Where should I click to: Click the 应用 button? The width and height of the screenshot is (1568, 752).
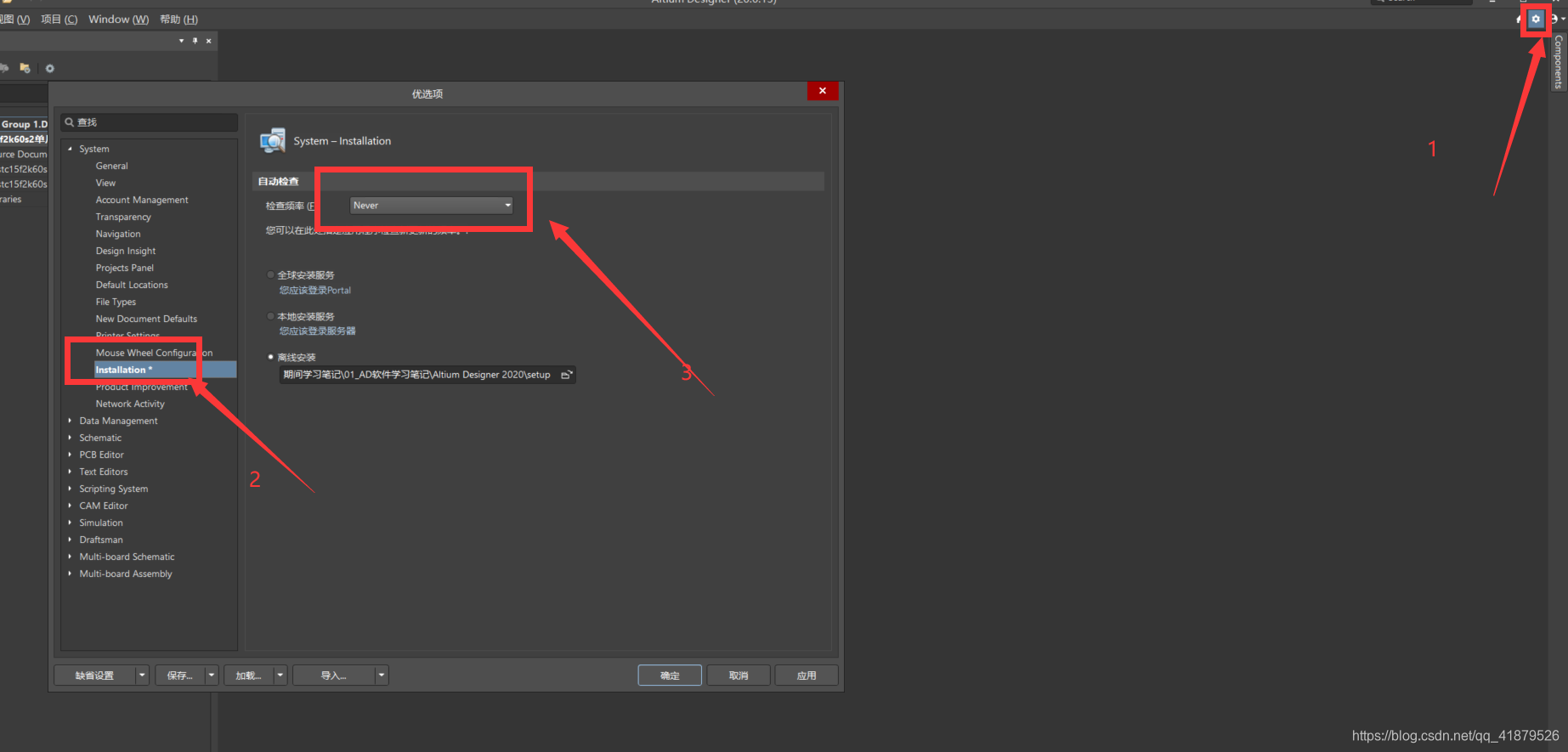coord(807,676)
